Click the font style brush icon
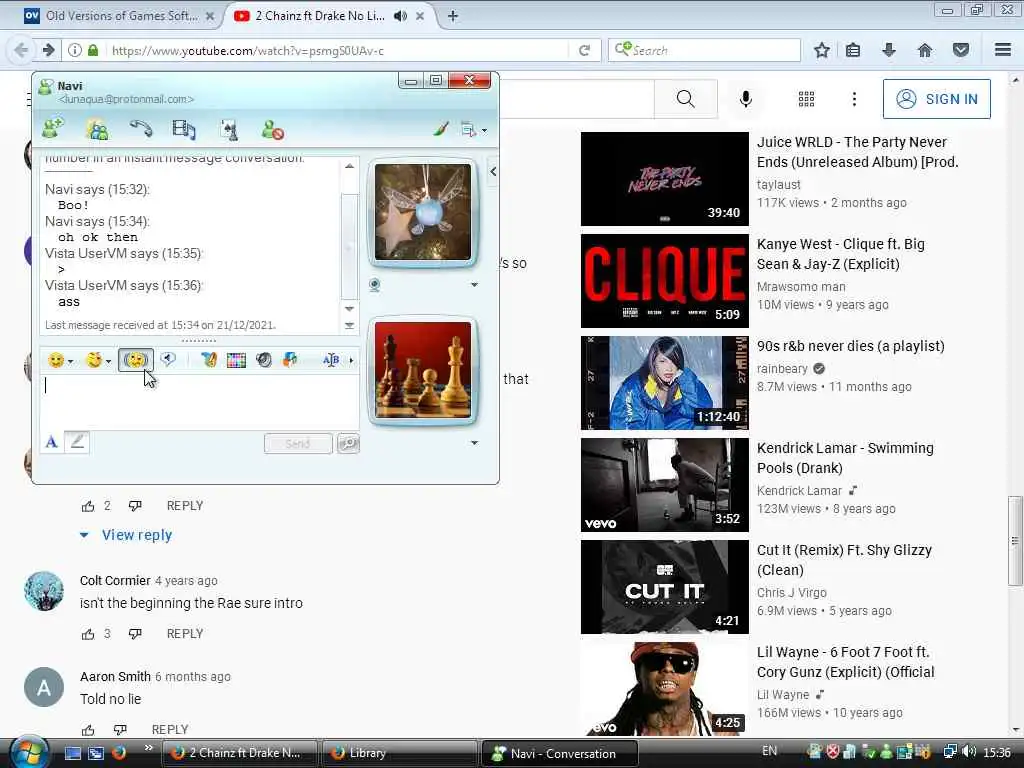The height and width of the screenshot is (768, 1024). coord(209,360)
